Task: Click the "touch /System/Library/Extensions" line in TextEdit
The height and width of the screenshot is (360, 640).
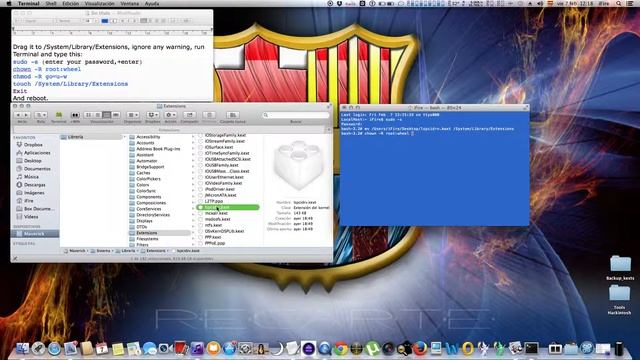Action: pyautogui.click(x=70, y=84)
